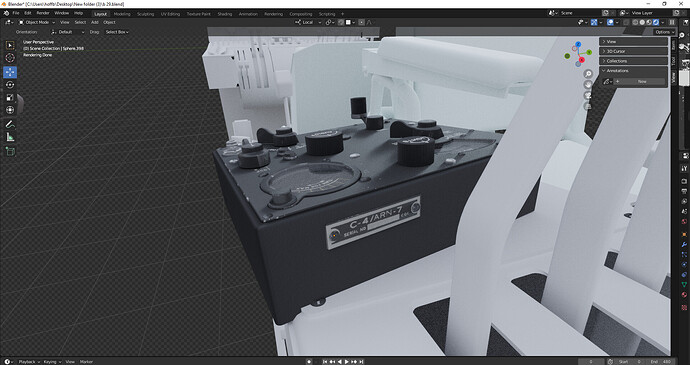This screenshot has height=365, width=690.
Task: Switch to the UV Editing workspace tab
Action: tap(170, 14)
